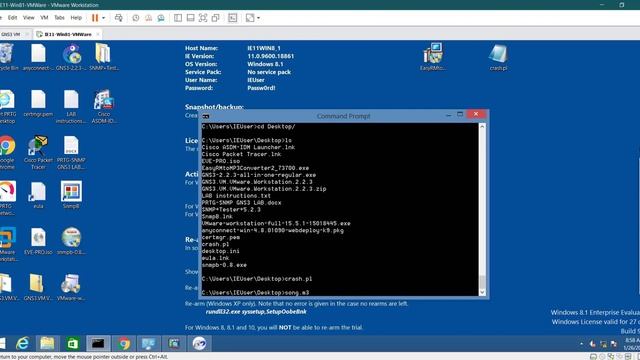
Task: Select the Google Chrome desktop shortcut
Action: point(7,153)
